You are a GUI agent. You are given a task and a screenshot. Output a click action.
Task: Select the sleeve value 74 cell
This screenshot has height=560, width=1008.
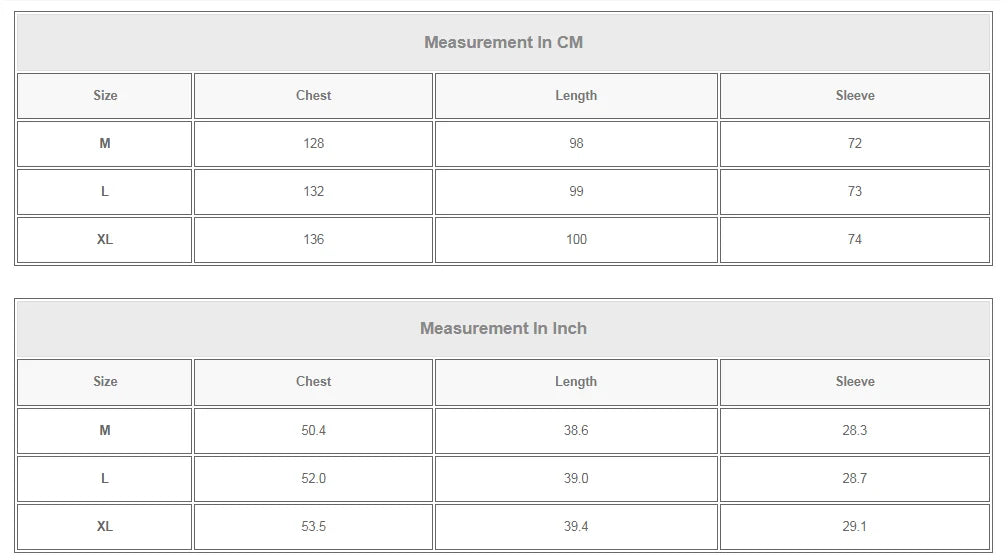coord(855,240)
